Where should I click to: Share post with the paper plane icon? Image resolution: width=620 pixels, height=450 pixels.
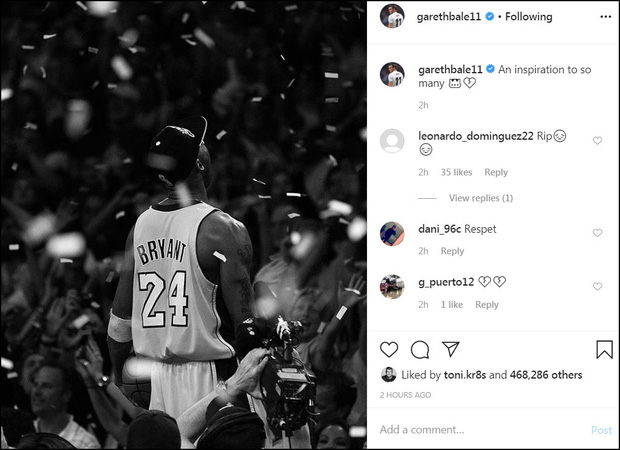point(451,349)
